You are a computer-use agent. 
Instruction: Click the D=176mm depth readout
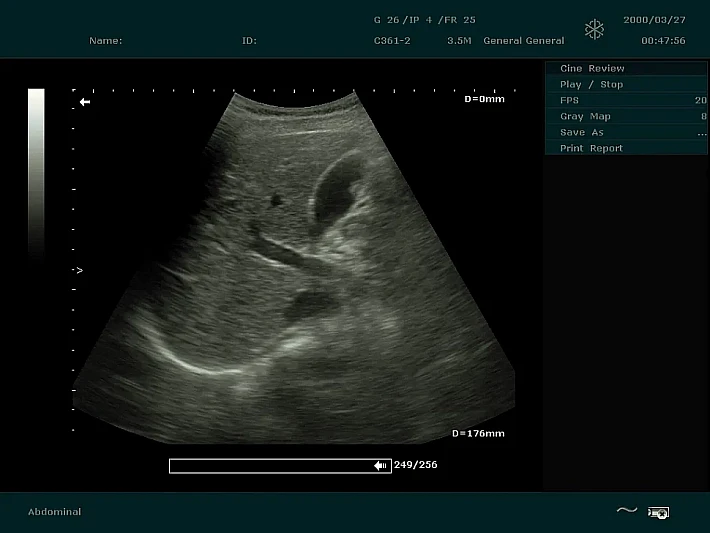tap(478, 433)
